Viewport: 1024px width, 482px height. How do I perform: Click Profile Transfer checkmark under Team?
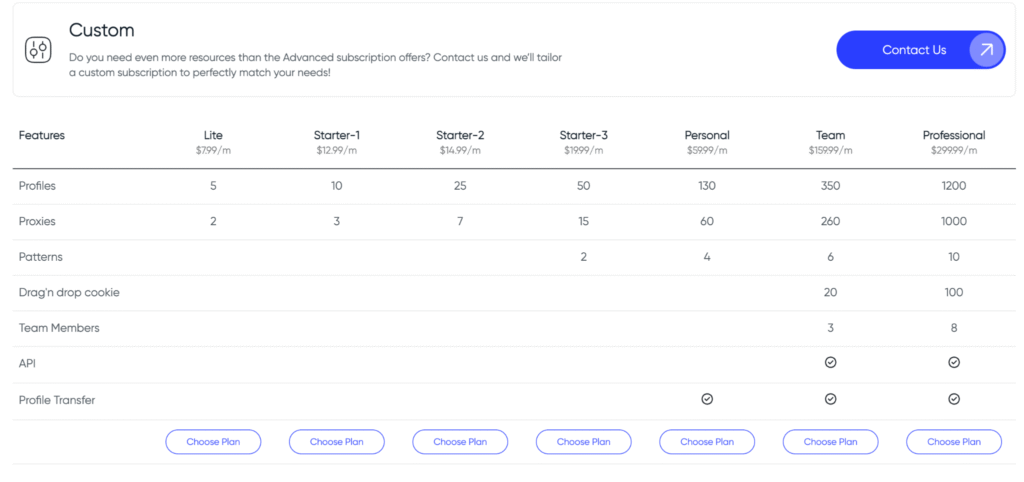(x=830, y=399)
